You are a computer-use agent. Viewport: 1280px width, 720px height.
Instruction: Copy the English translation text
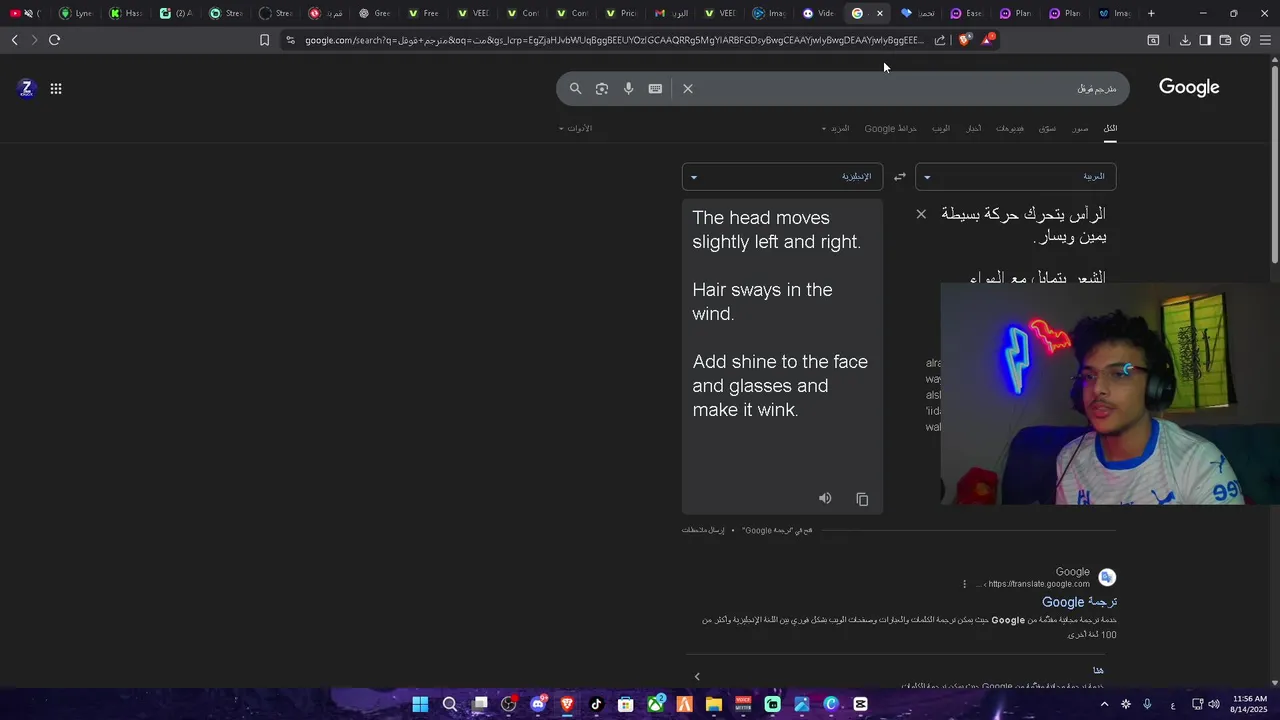862,499
